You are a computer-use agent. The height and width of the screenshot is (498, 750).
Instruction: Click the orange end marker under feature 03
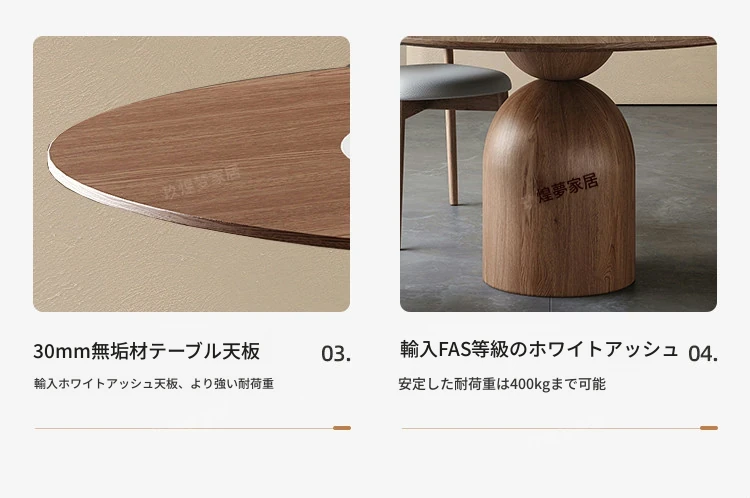pos(342,428)
